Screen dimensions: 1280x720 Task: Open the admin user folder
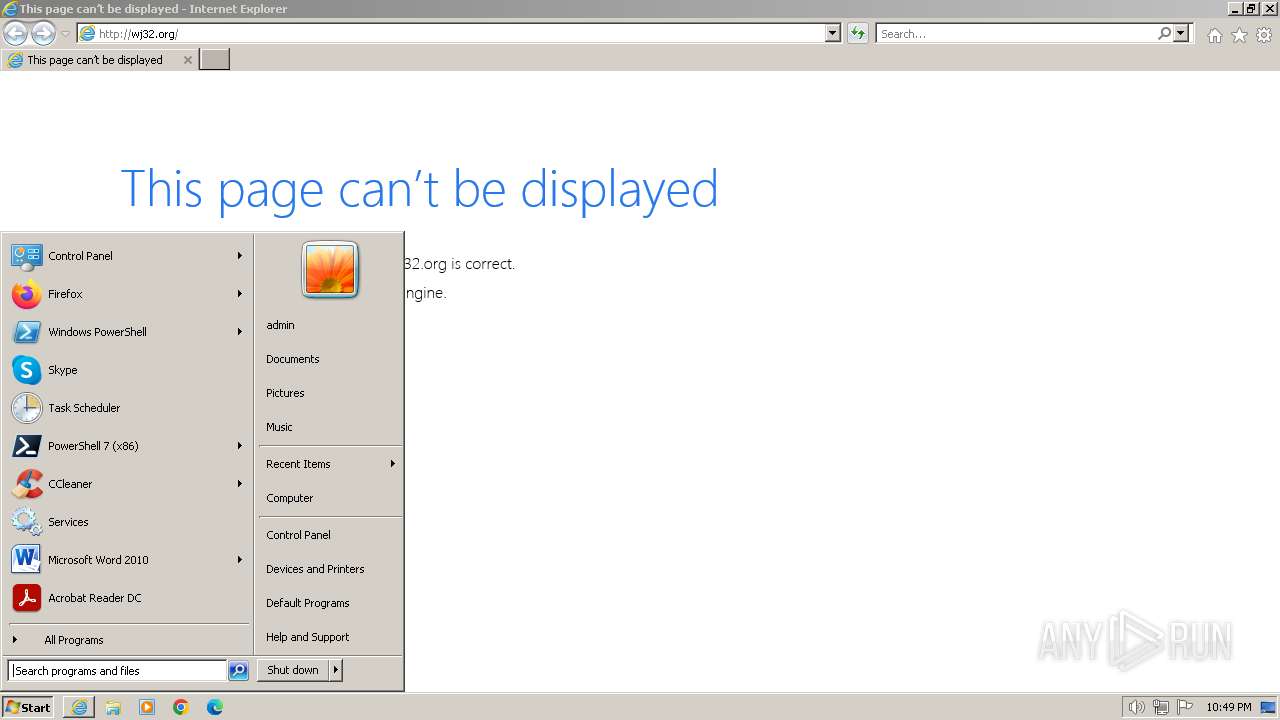[330, 325]
